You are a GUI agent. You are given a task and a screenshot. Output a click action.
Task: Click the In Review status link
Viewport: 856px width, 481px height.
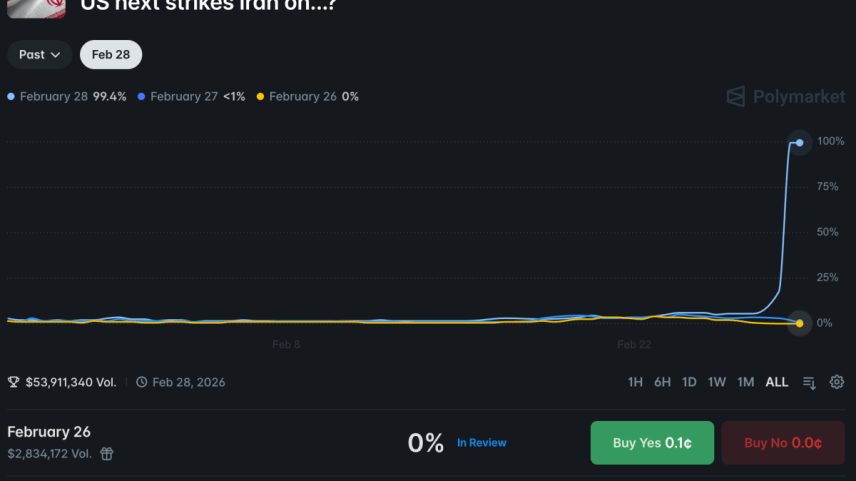(x=481, y=443)
